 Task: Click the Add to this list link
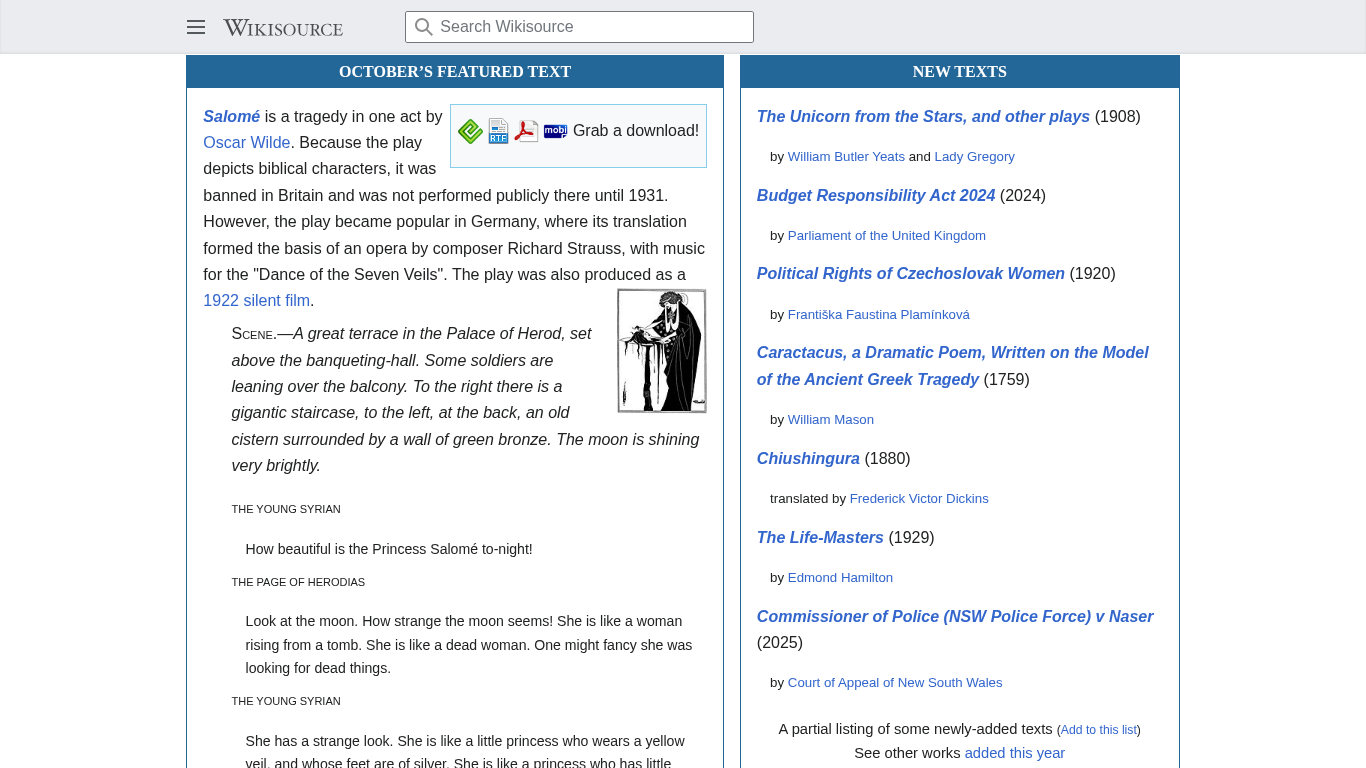coord(1099,730)
